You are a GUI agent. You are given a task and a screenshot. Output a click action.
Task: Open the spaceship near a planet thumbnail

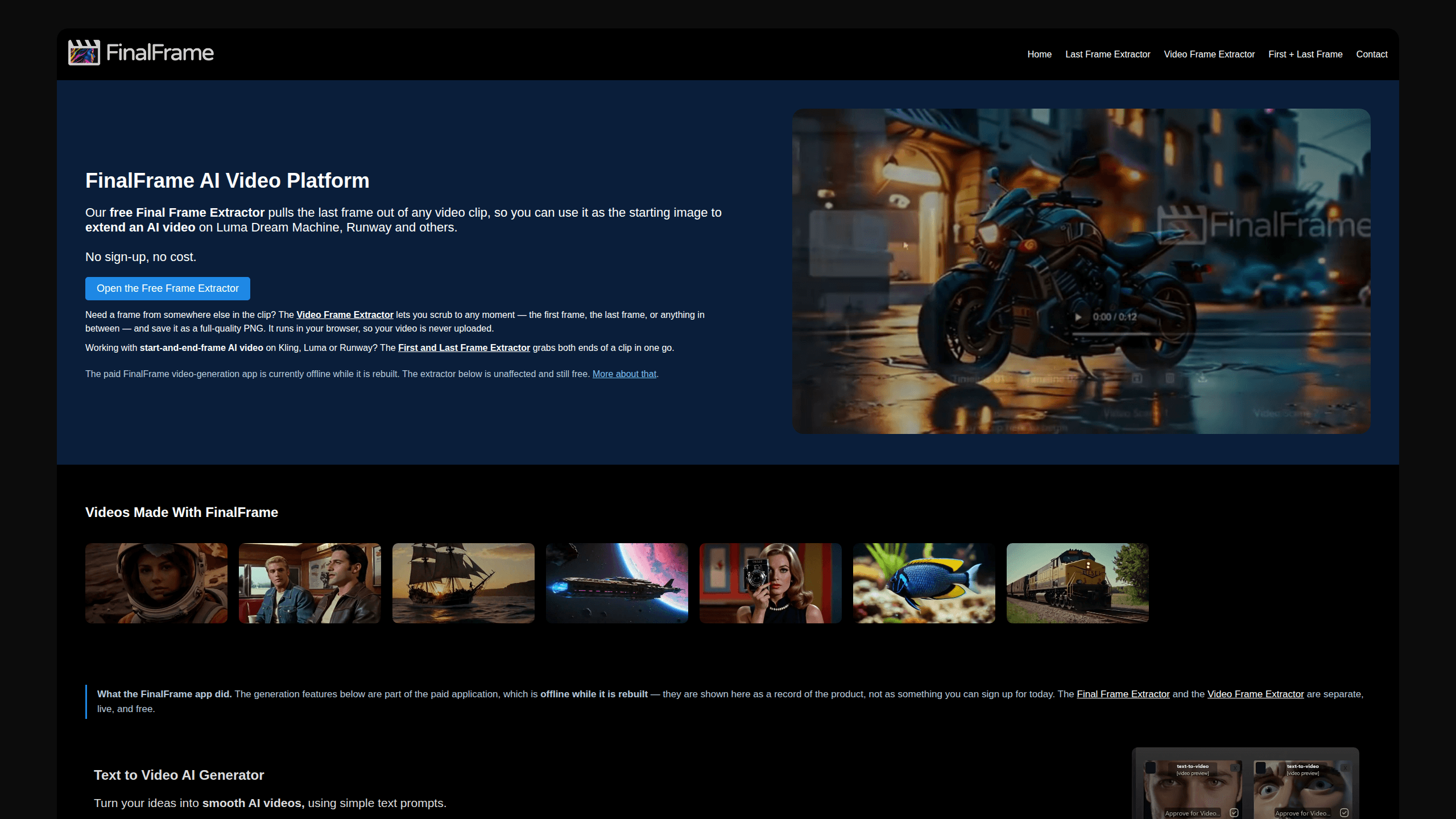pyautogui.click(x=617, y=583)
